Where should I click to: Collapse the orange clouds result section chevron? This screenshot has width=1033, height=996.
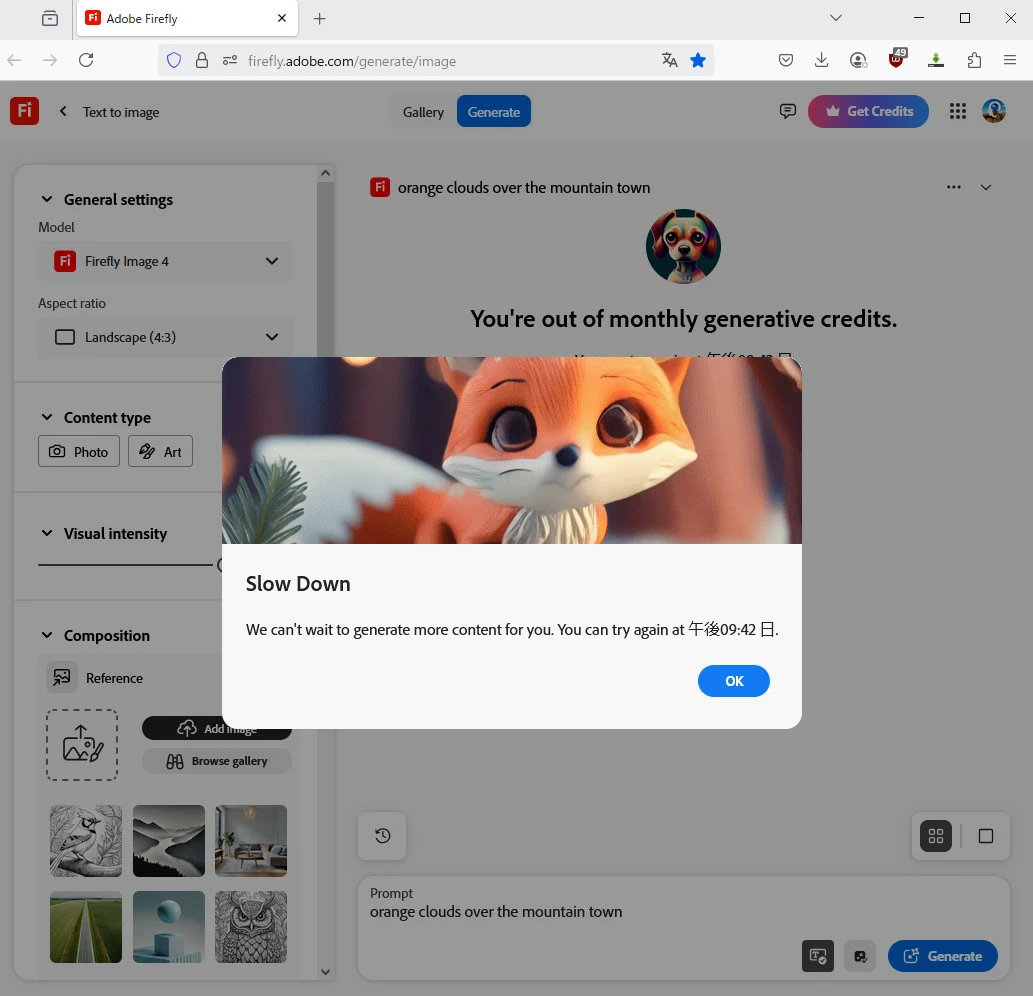click(986, 187)
